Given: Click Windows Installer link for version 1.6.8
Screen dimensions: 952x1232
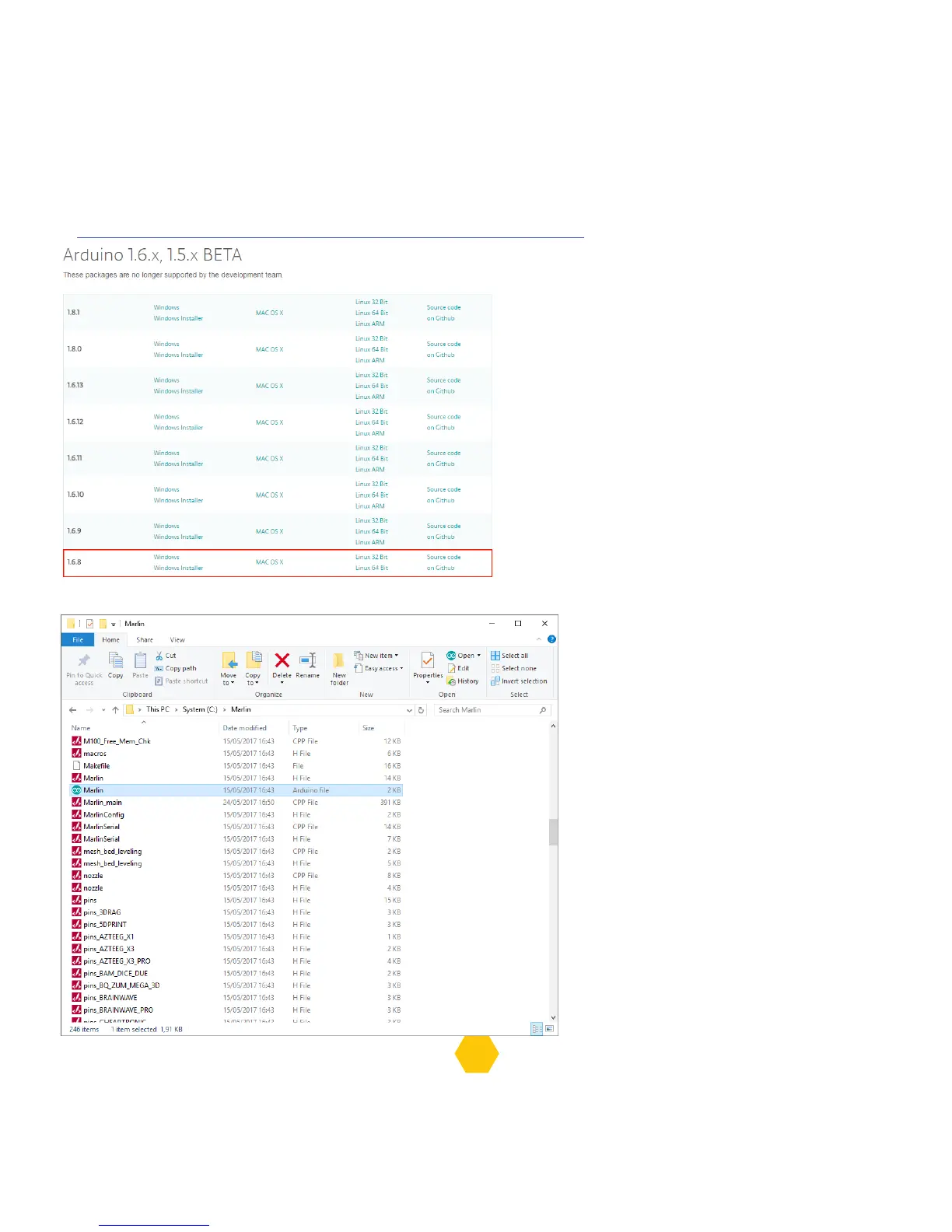Looking at the screenshot, I should [x=178, y=568].
